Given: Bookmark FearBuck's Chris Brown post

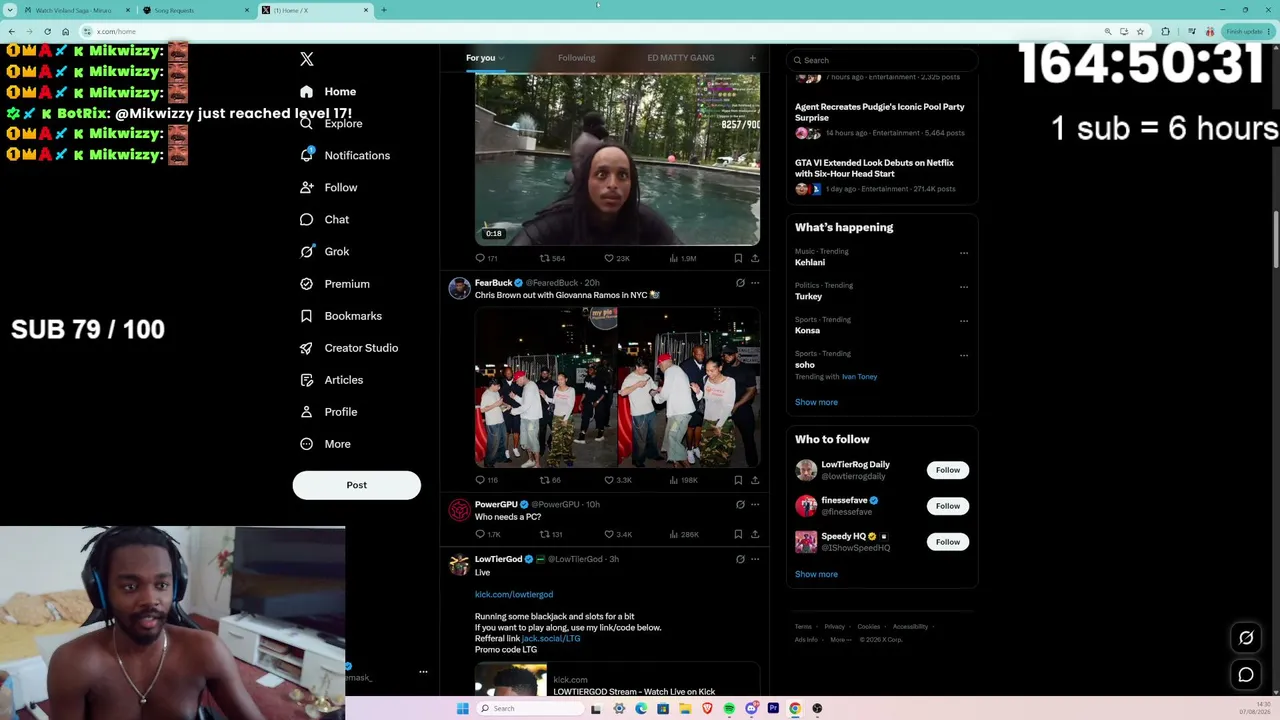Looking at the screenshot, I should click(738, 480).
